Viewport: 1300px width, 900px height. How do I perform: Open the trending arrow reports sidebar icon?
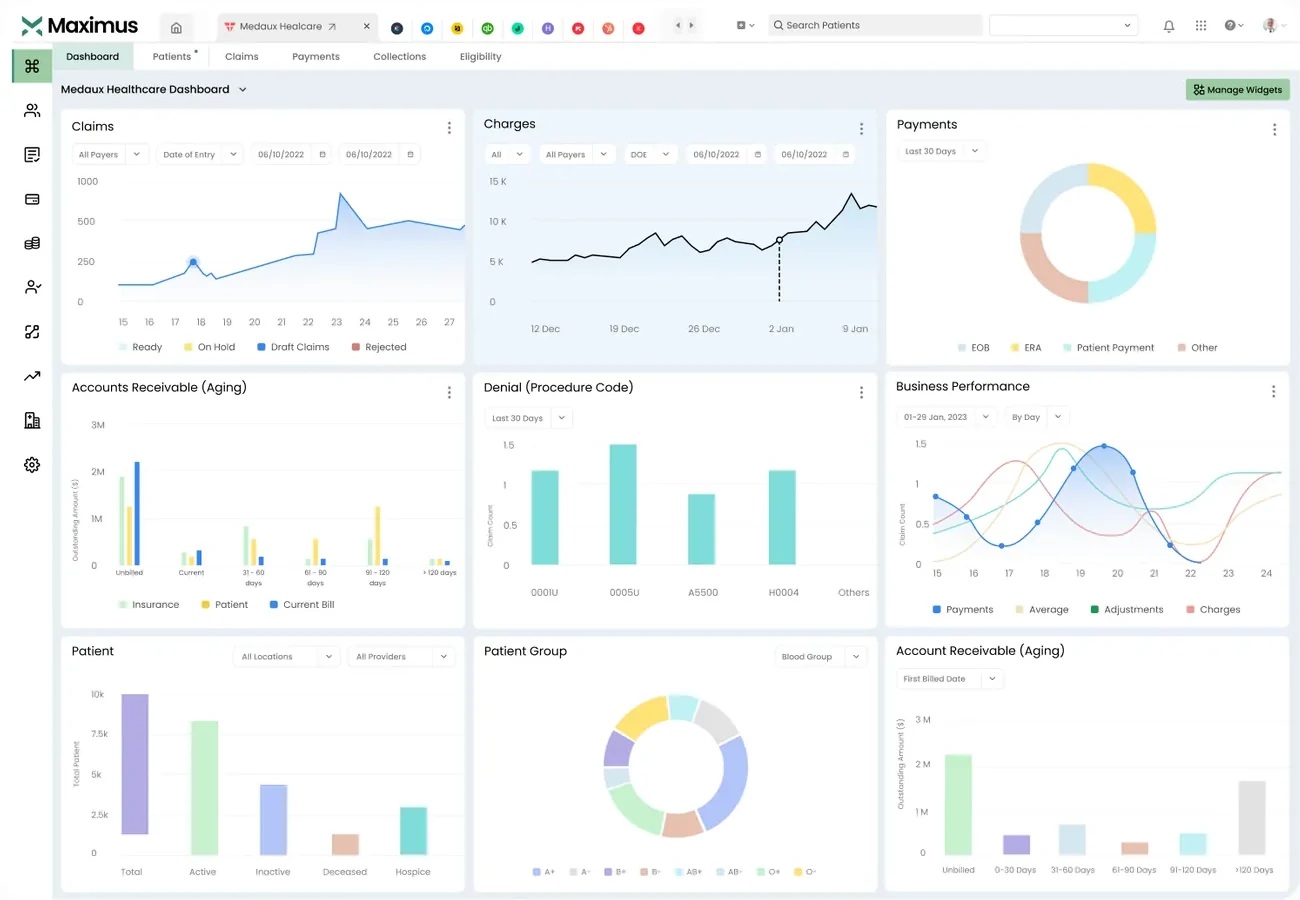point(32,376)
